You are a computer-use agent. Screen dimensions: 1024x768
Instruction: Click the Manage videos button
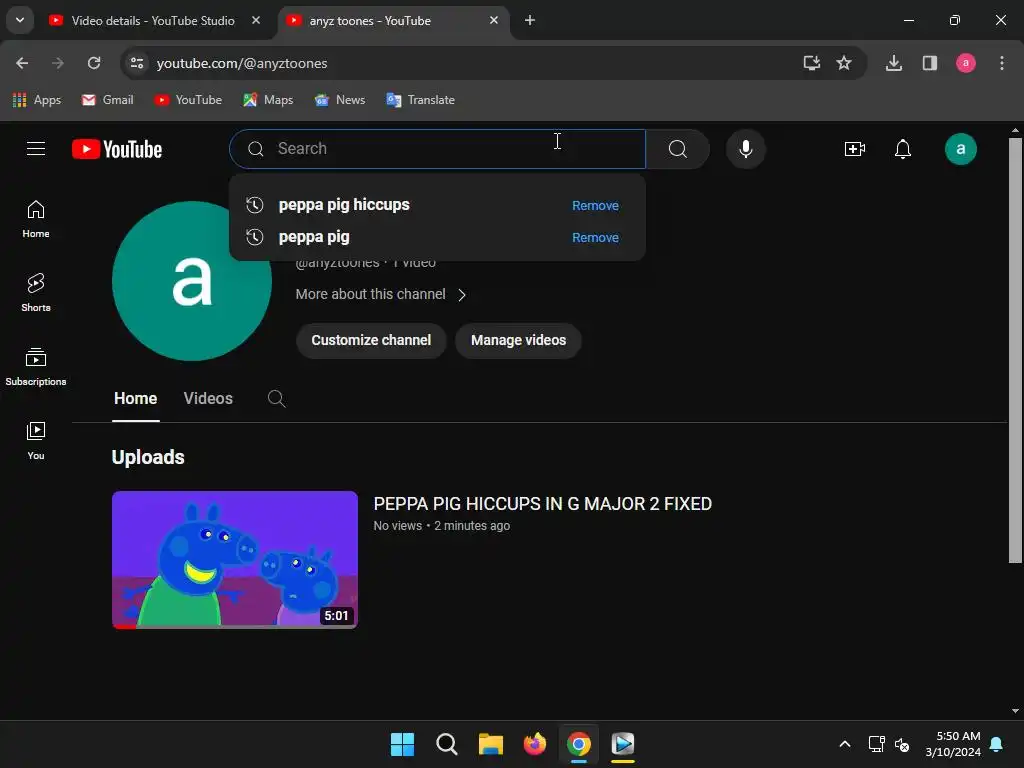[518, 340]
